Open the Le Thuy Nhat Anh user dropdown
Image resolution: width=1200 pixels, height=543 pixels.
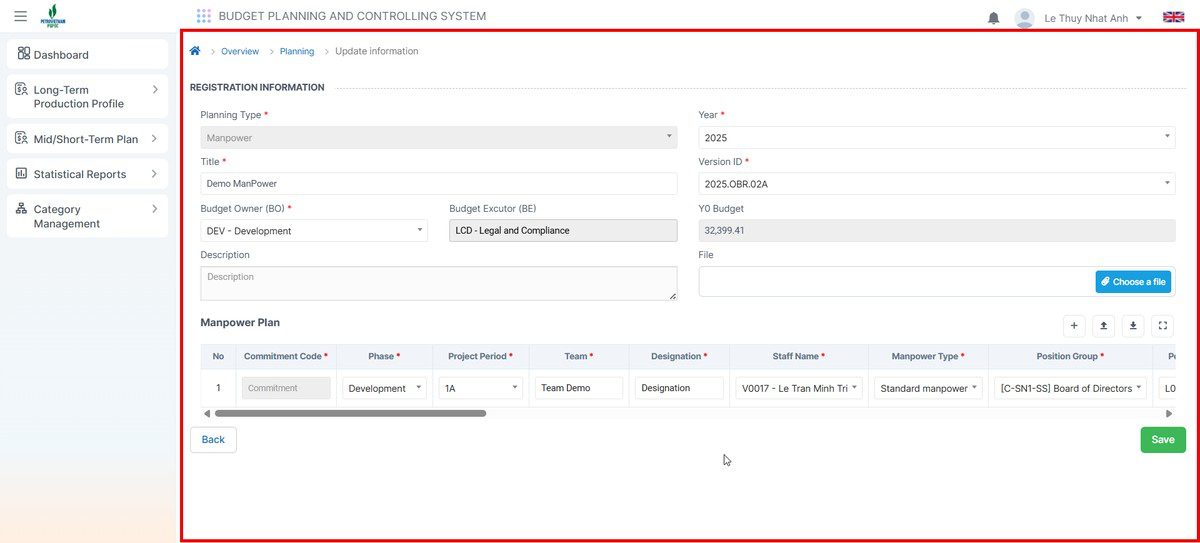pyautogui.click(x=1093, y=18)
